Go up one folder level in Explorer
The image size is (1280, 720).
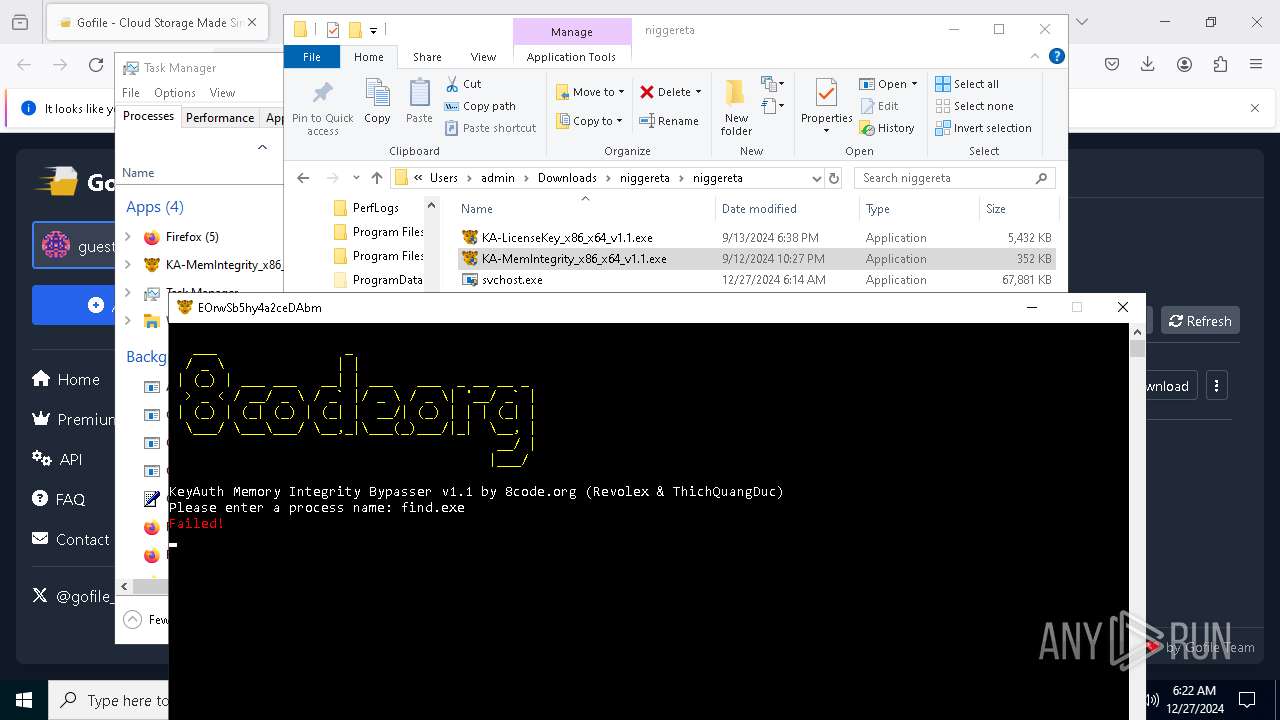point(376,178)
